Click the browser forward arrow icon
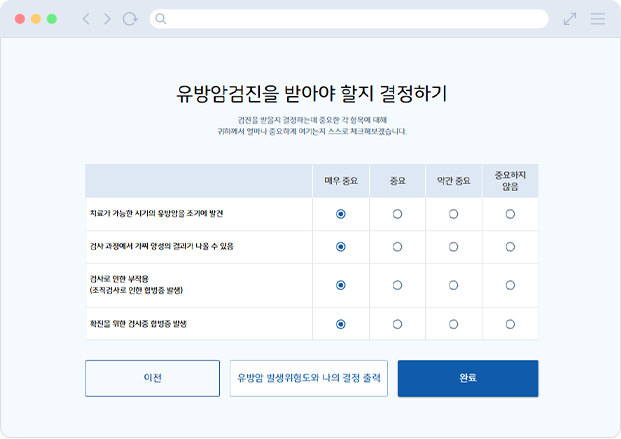The height and width of the screenshot is (439, 621). (x=107, y=19)
